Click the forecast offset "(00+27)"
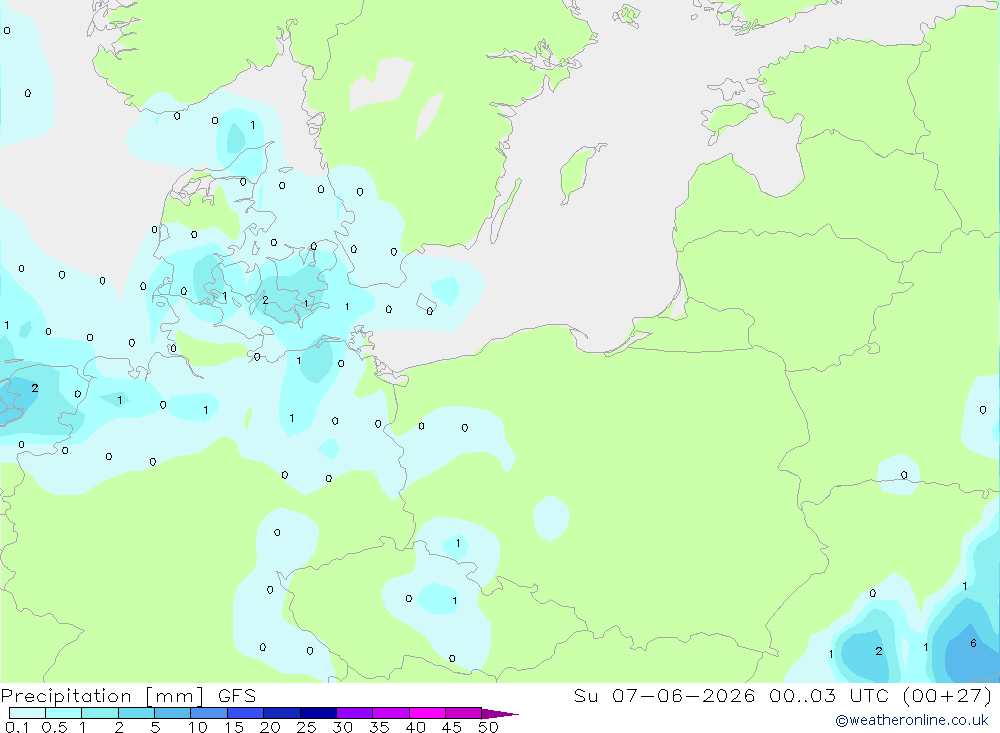The width and height of the screenshot is (1000, 733). coord(948,695)
